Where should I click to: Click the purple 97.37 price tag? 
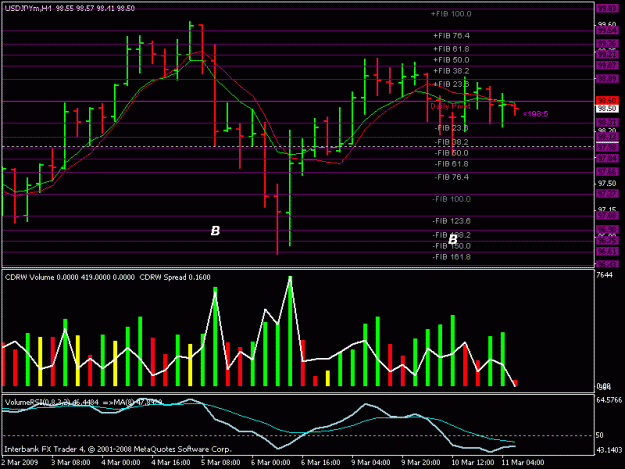(x=607, y=194)
